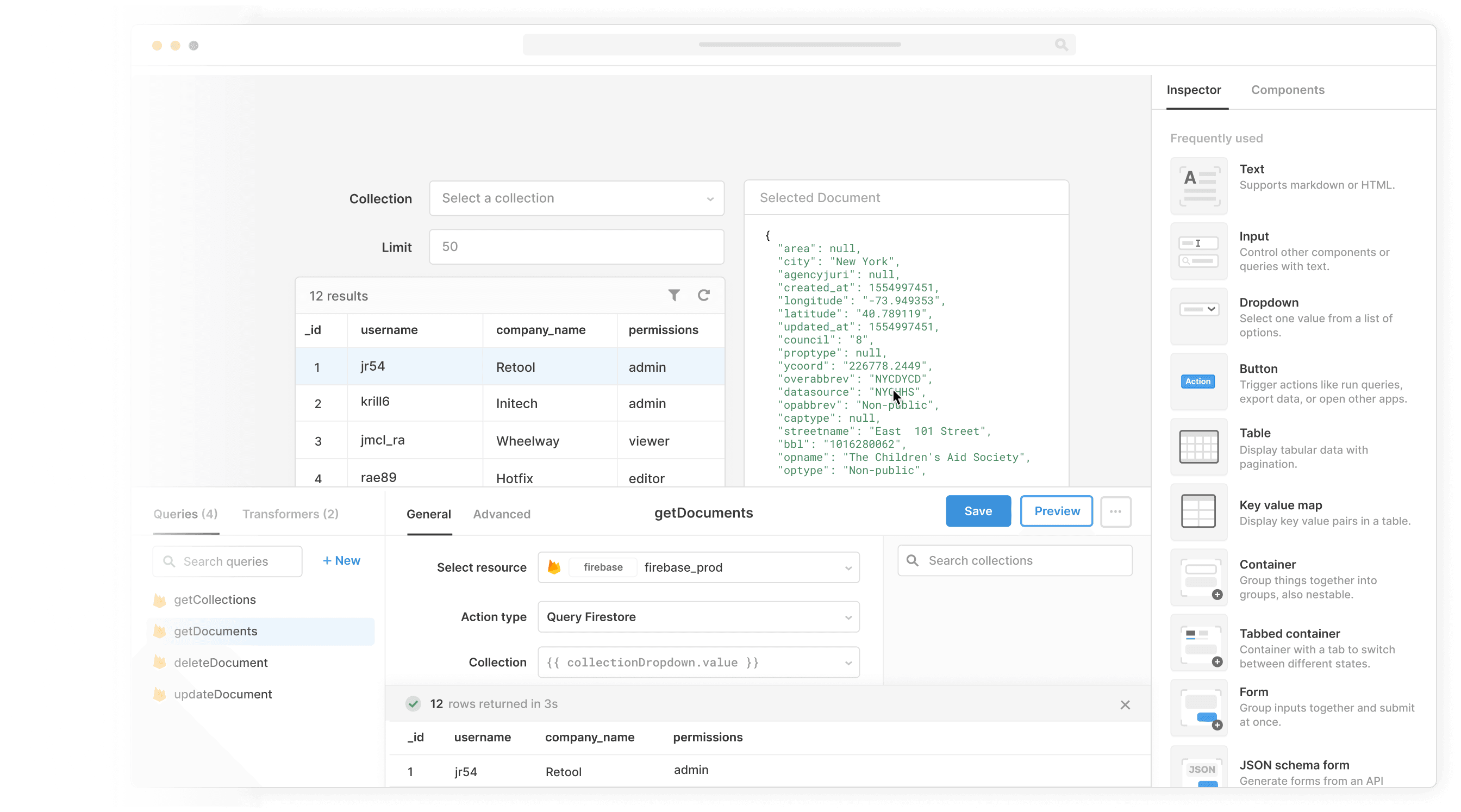Open filter options in the results panel

point(674,296)
